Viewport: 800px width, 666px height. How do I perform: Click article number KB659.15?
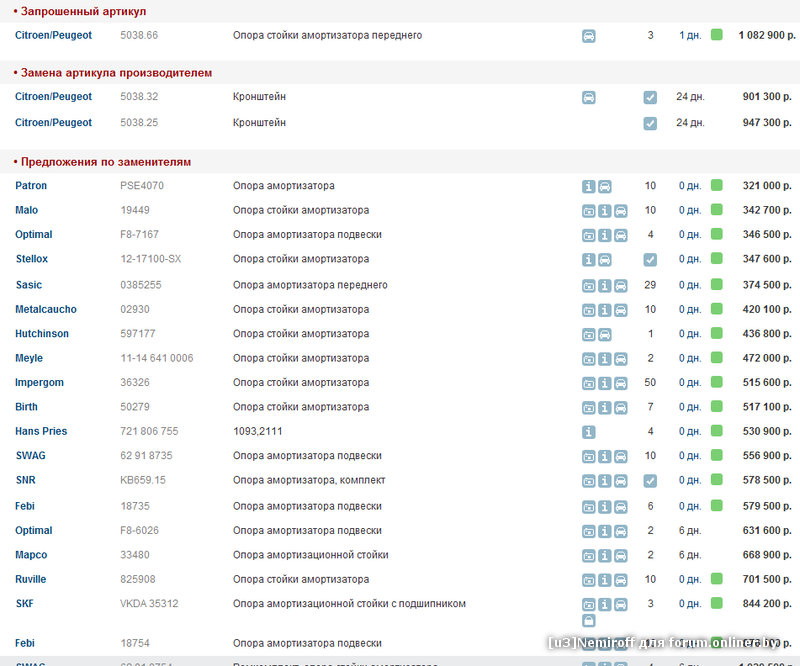pyautogui.click(x=143, y=481)
